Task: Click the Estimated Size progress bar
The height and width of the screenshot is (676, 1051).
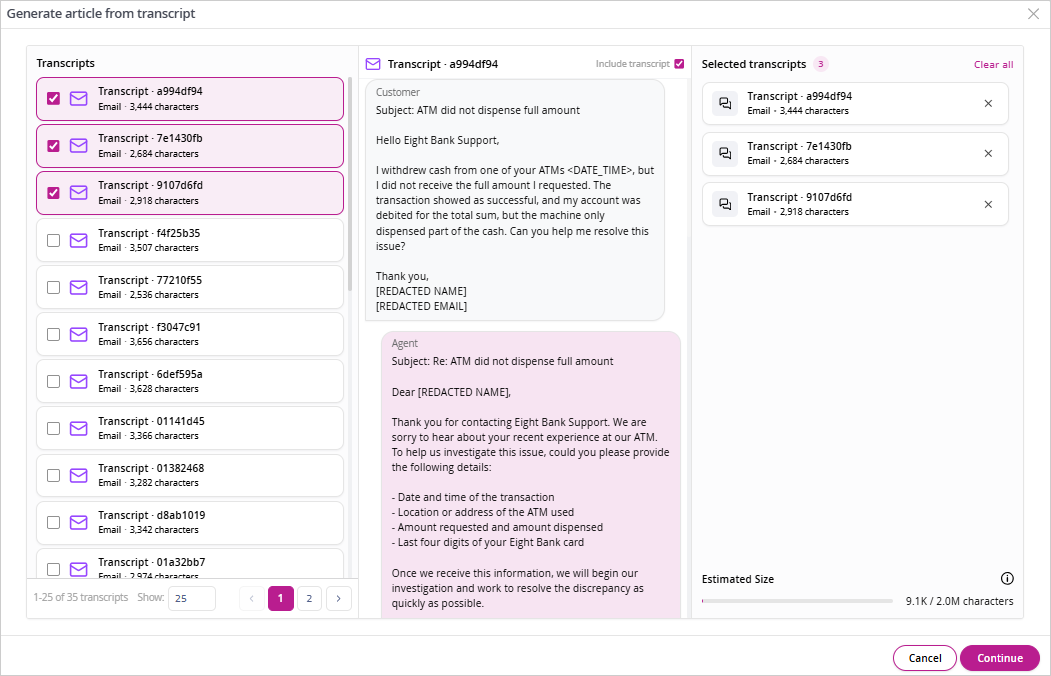Action: (797, 601)
